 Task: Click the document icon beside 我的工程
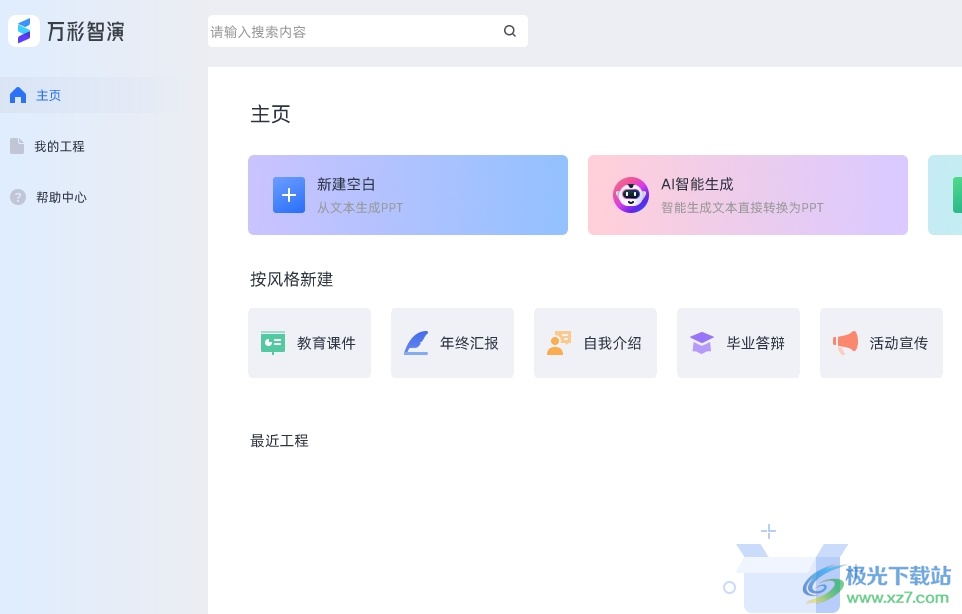point(17,146)
